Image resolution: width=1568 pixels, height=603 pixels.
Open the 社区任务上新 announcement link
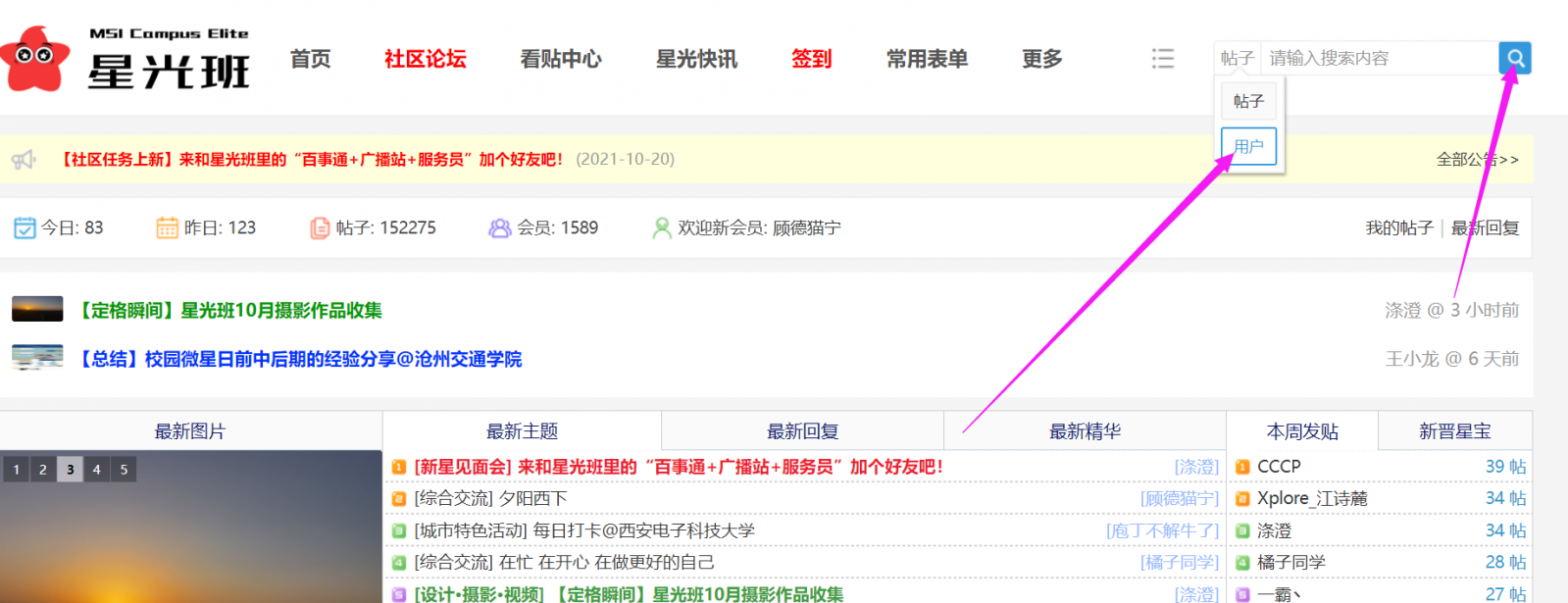pos(312,159)
